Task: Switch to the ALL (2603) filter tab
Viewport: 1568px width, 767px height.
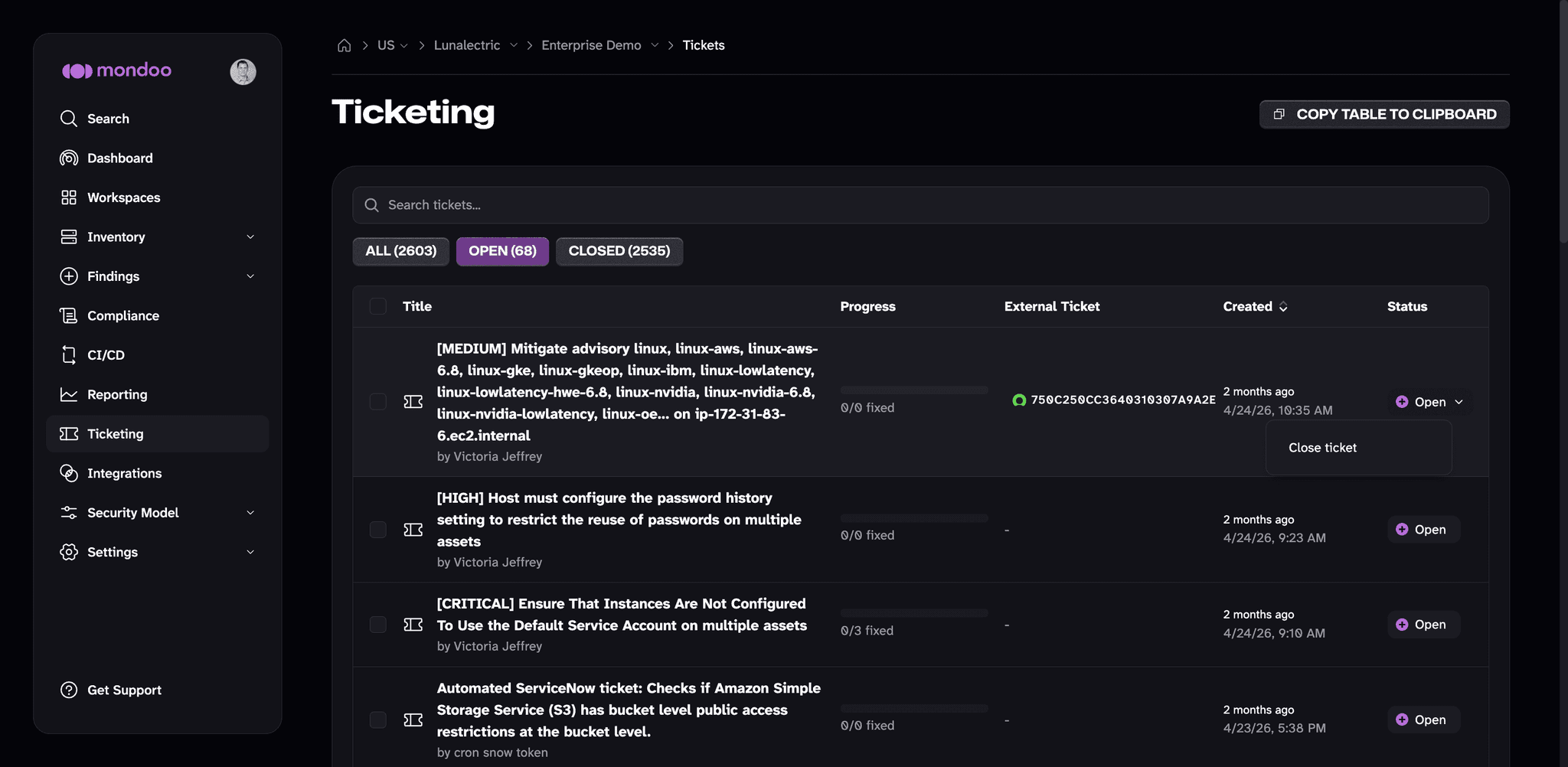Action: click(400, 251)
